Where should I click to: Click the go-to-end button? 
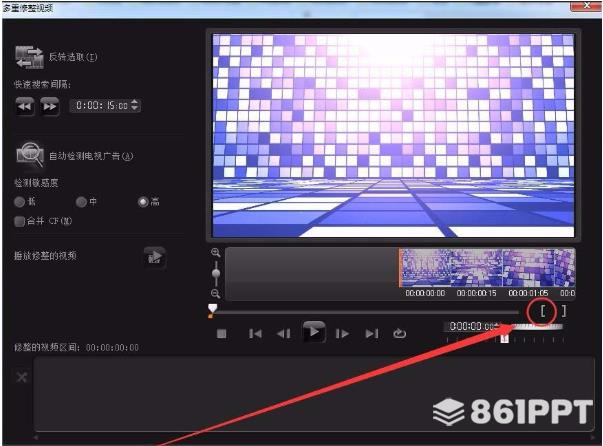point(371,333)
